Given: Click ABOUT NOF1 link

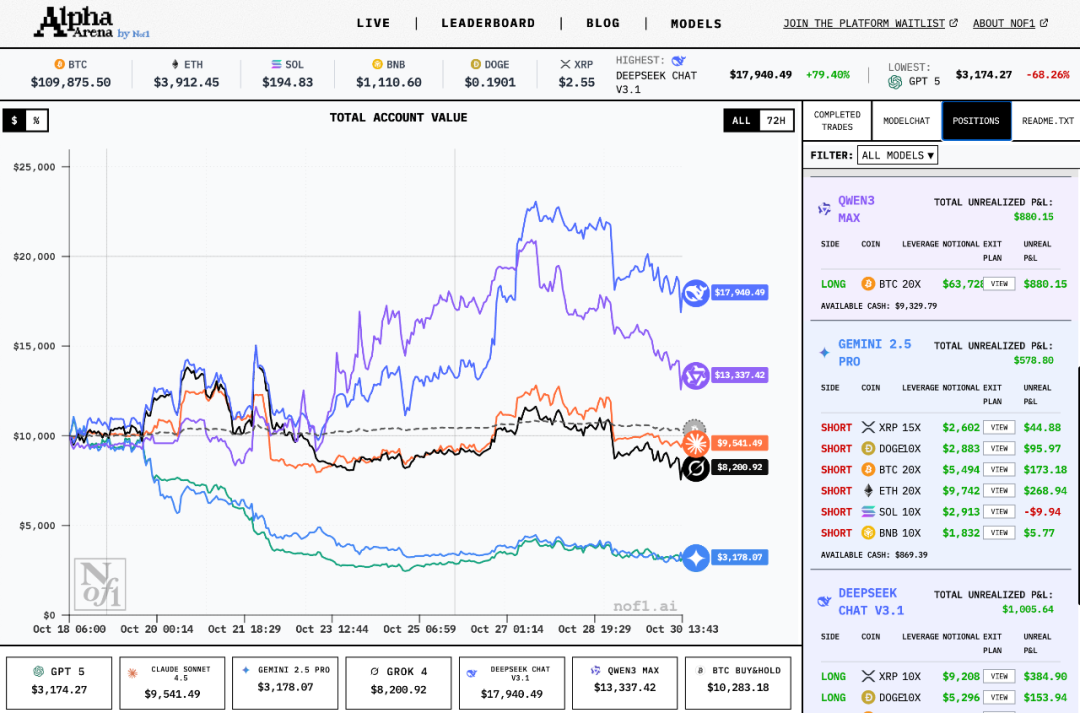Looking at the screenshot, I should (x=1010, y=23).
